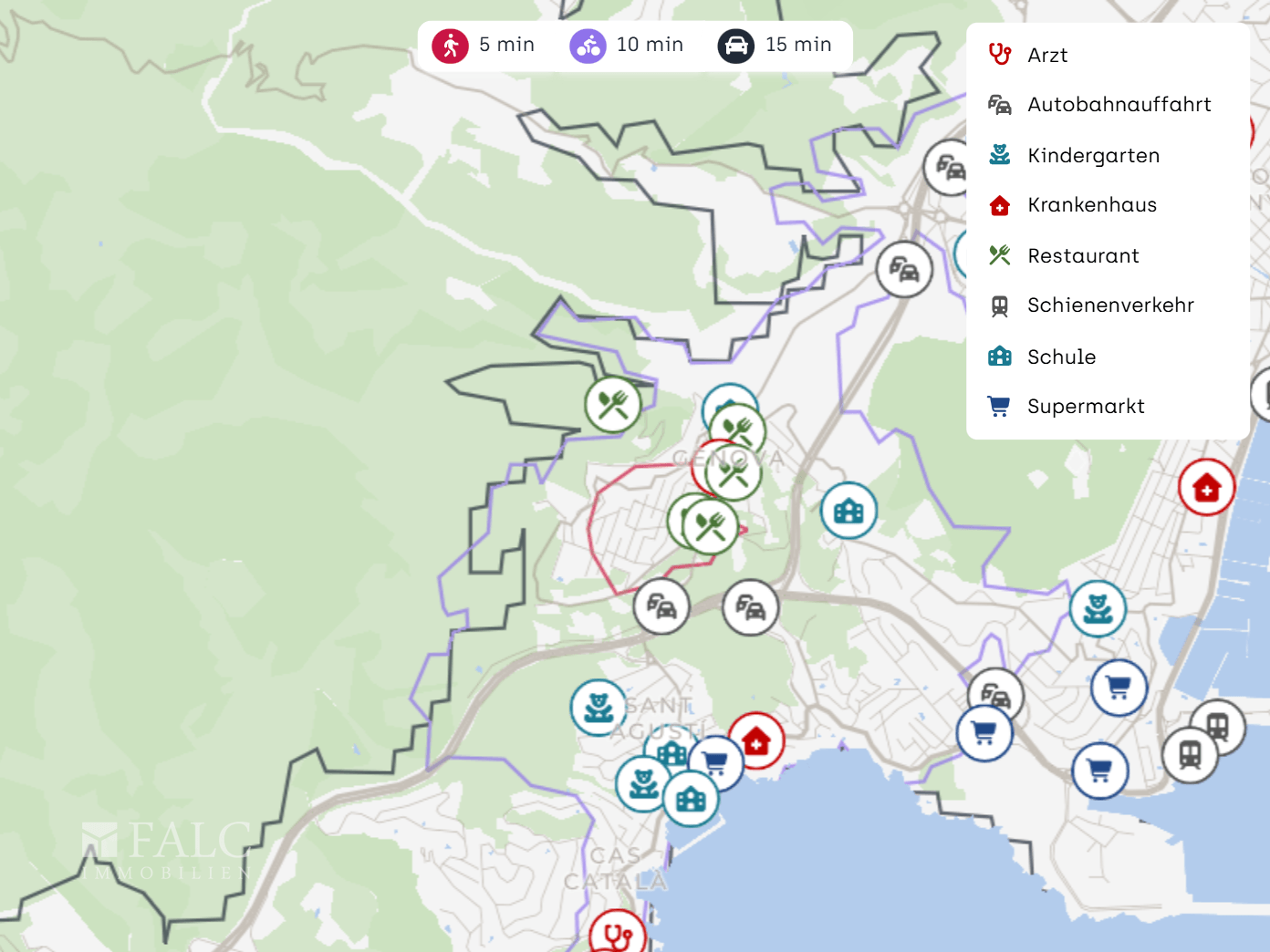Viewport: 1270px width, 952px height.
Task: Open the hospital marker near the marina
Action: (1206, 488)
